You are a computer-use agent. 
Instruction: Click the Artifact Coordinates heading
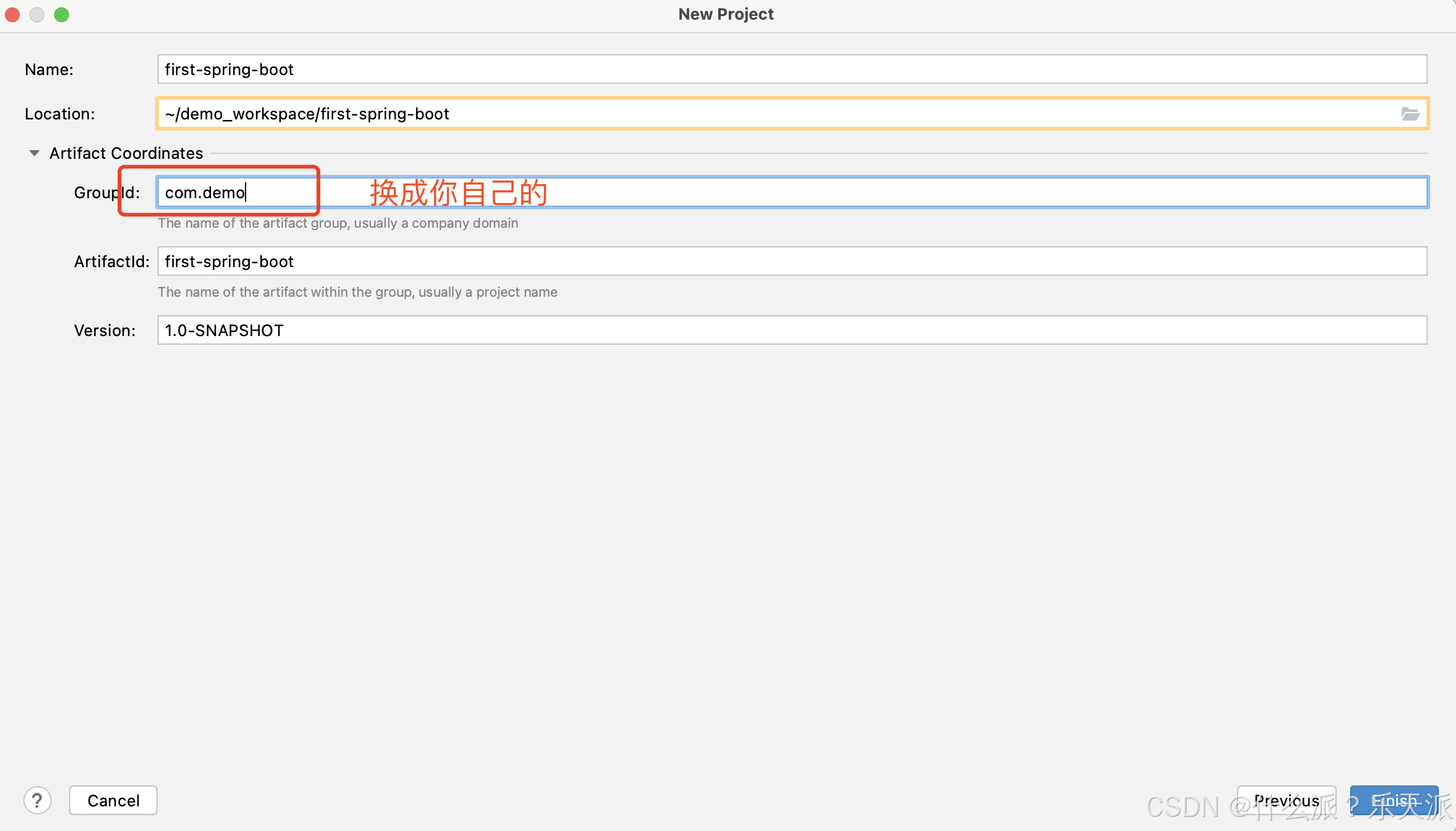tap(126, 153)
